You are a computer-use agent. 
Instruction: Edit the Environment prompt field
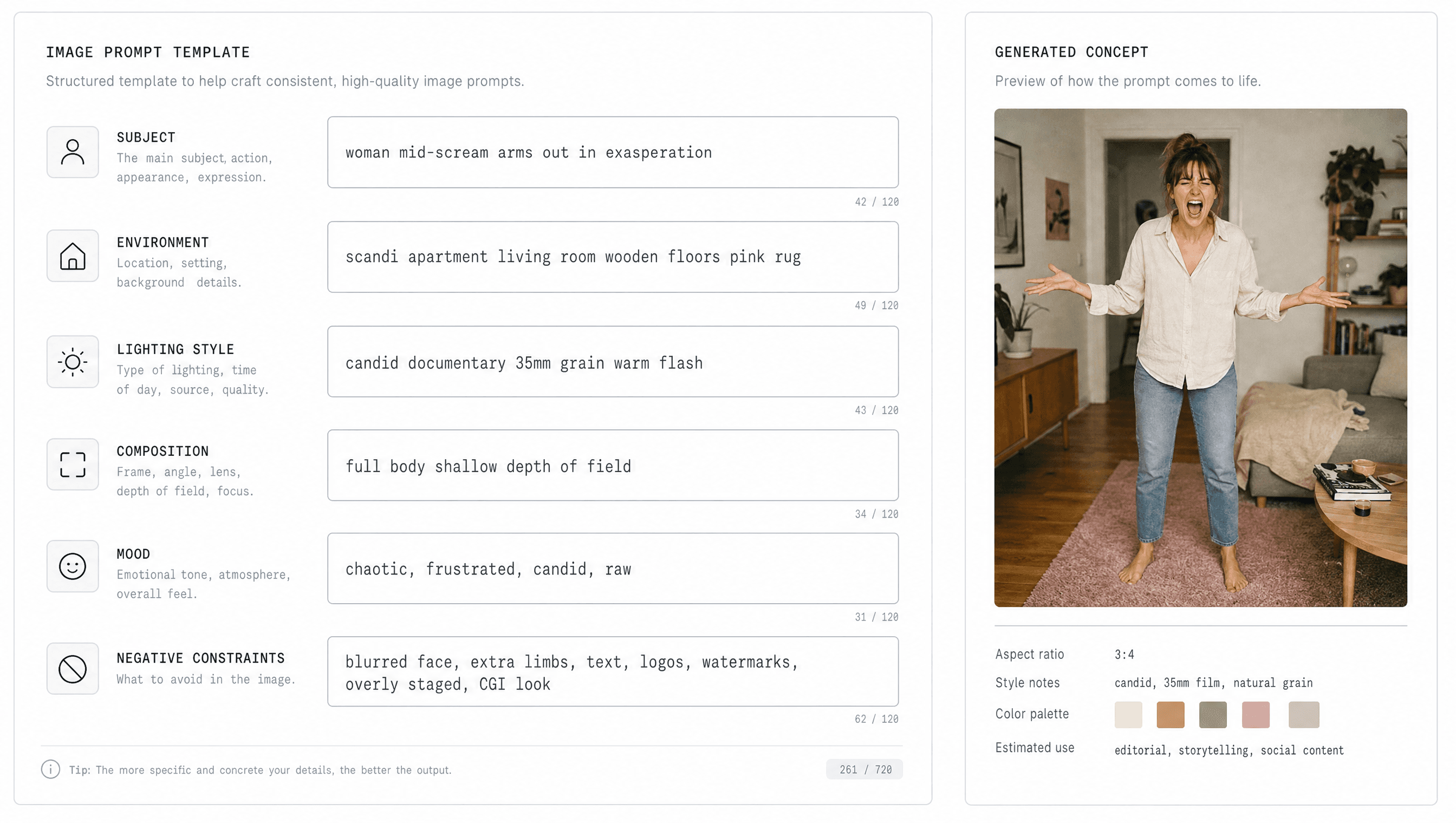613,257
